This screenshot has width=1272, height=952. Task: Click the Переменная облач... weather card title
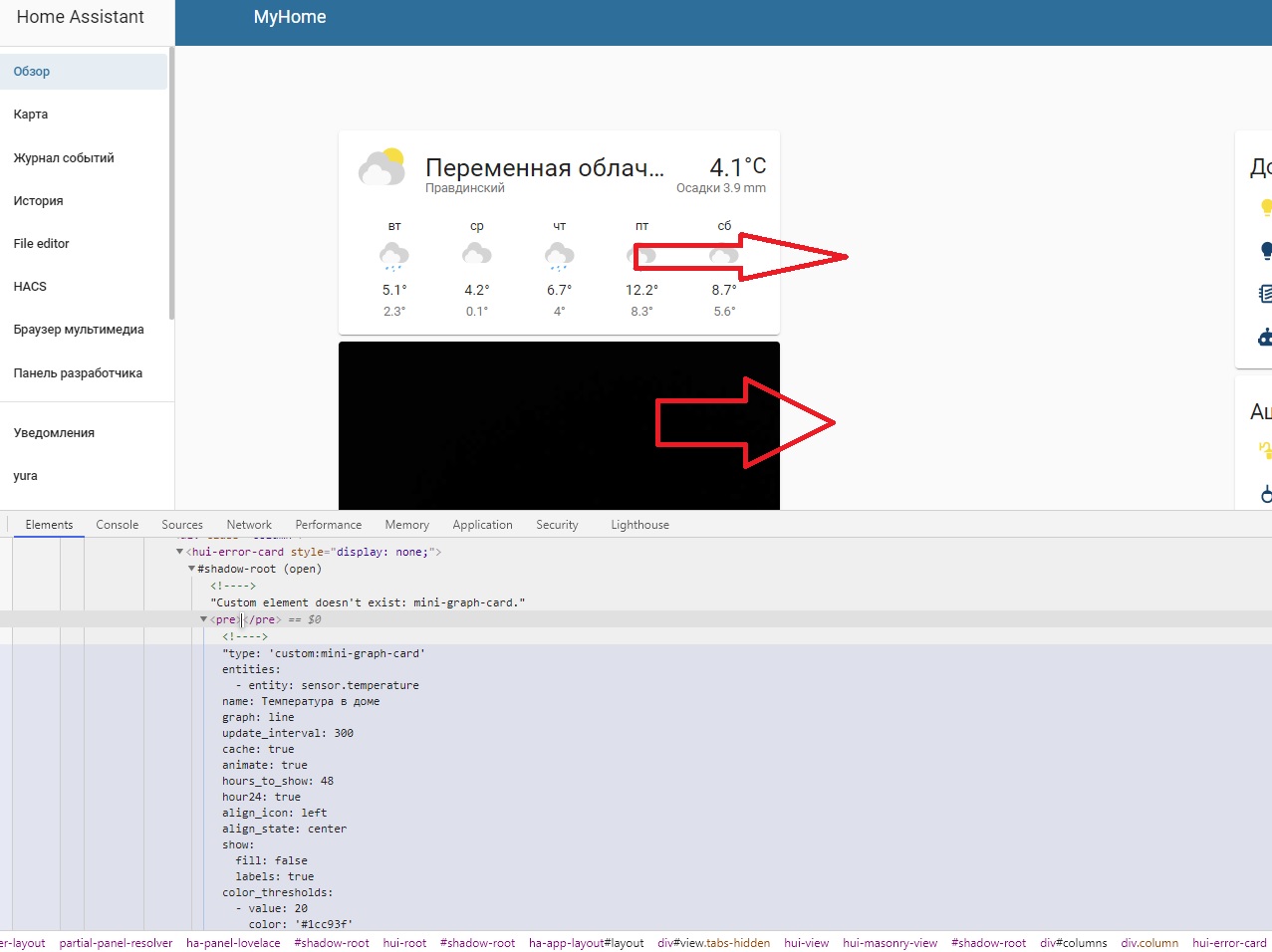coord(545,167)
